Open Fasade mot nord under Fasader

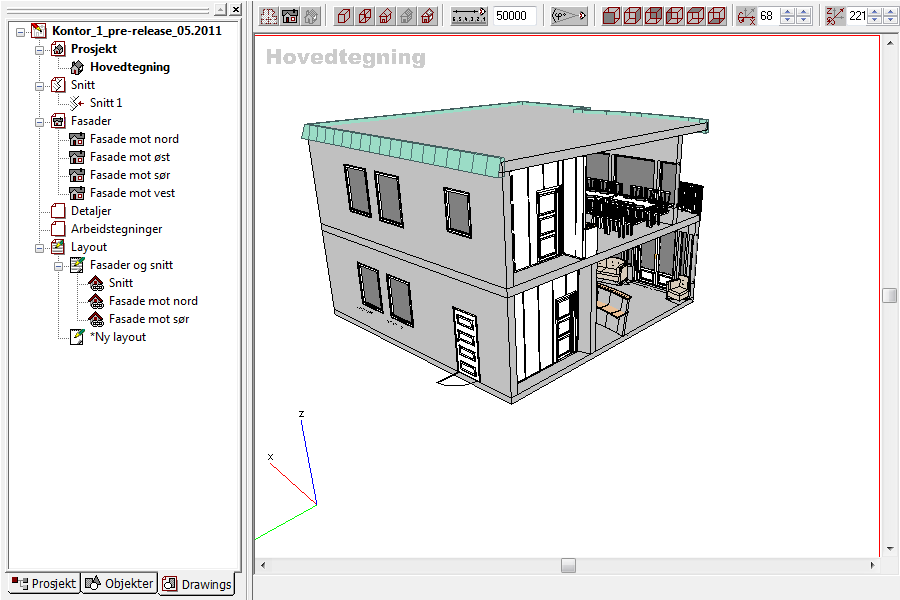[134, 139]
